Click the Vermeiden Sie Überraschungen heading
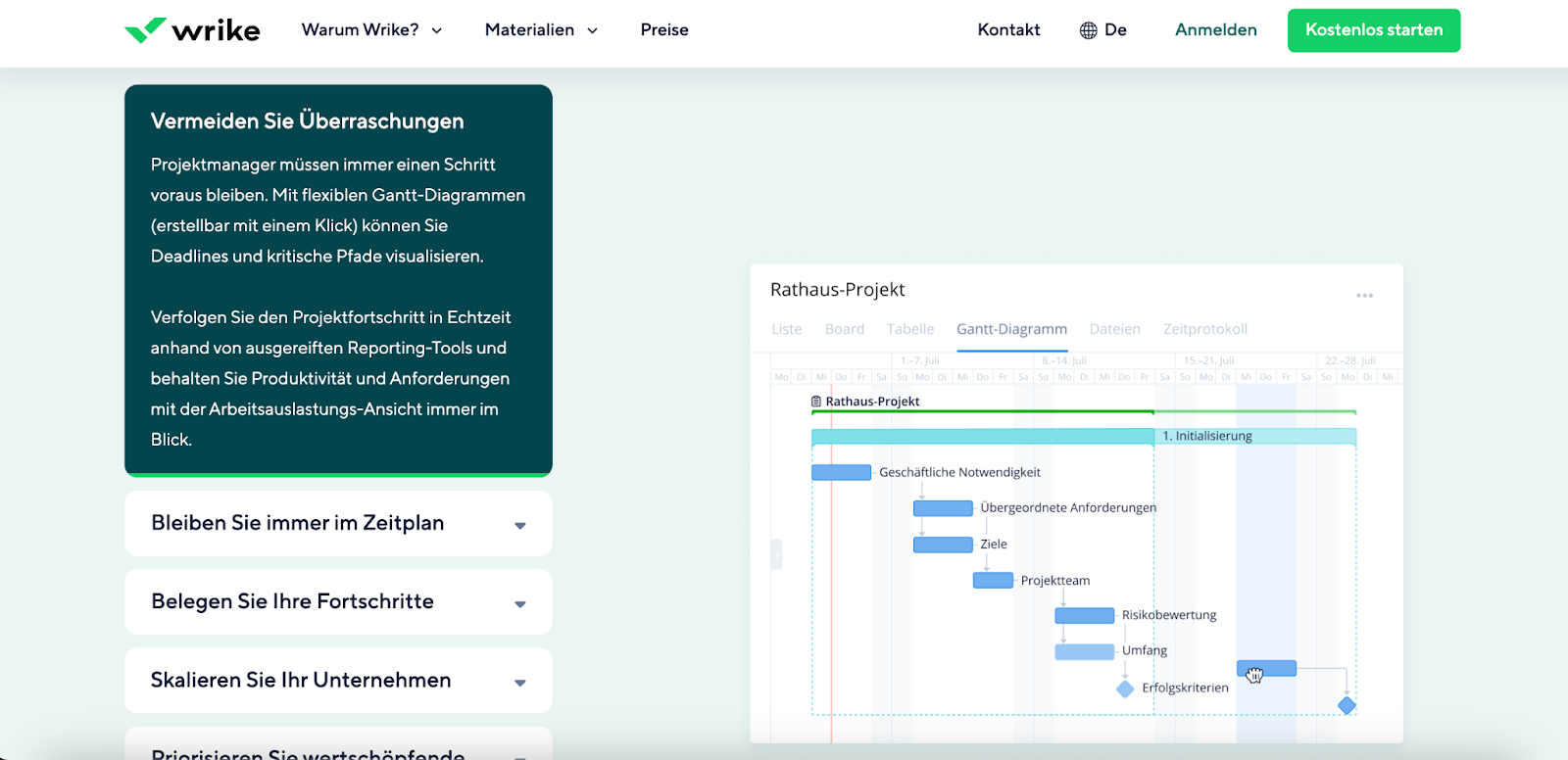Viewport: 1568px width, 760px height. pos(308,121)
